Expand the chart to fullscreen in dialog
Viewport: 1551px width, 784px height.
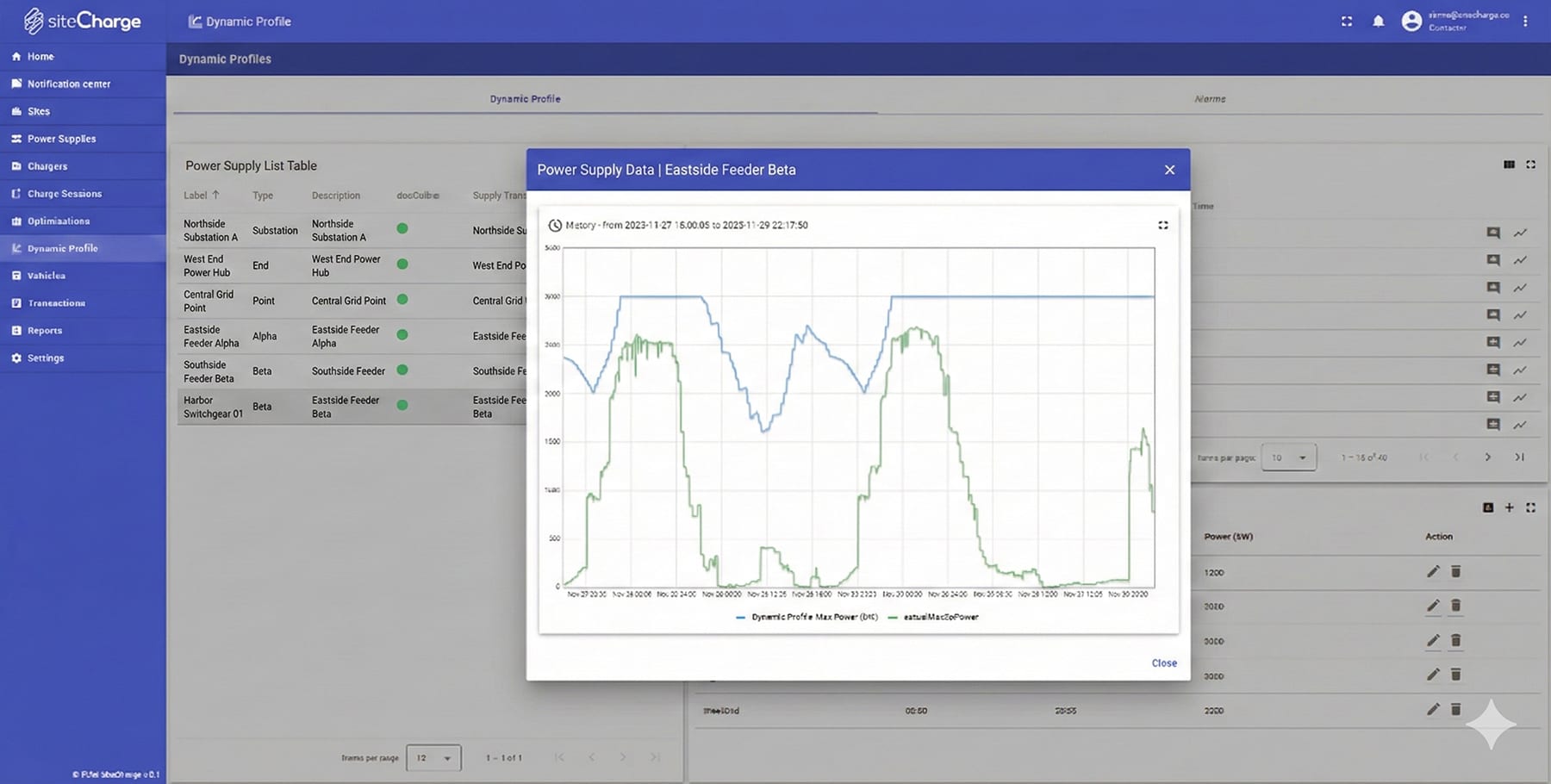pyautogui.click(x=1162, y=225)
